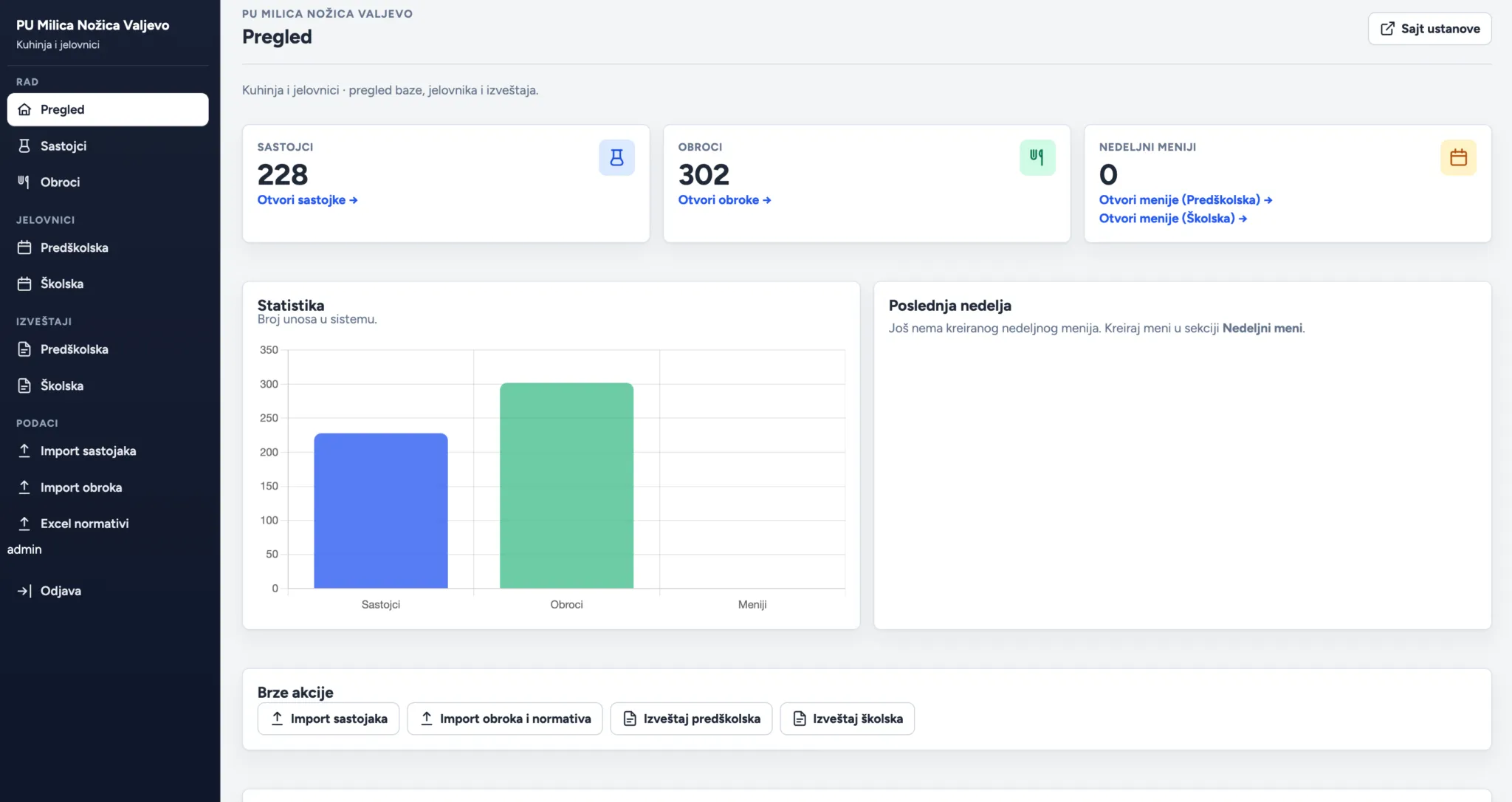Viewport: 1512px width, 802px height.
Task: Click Otvori menije (Školska) link
Action: click(x=1172, y=219)
